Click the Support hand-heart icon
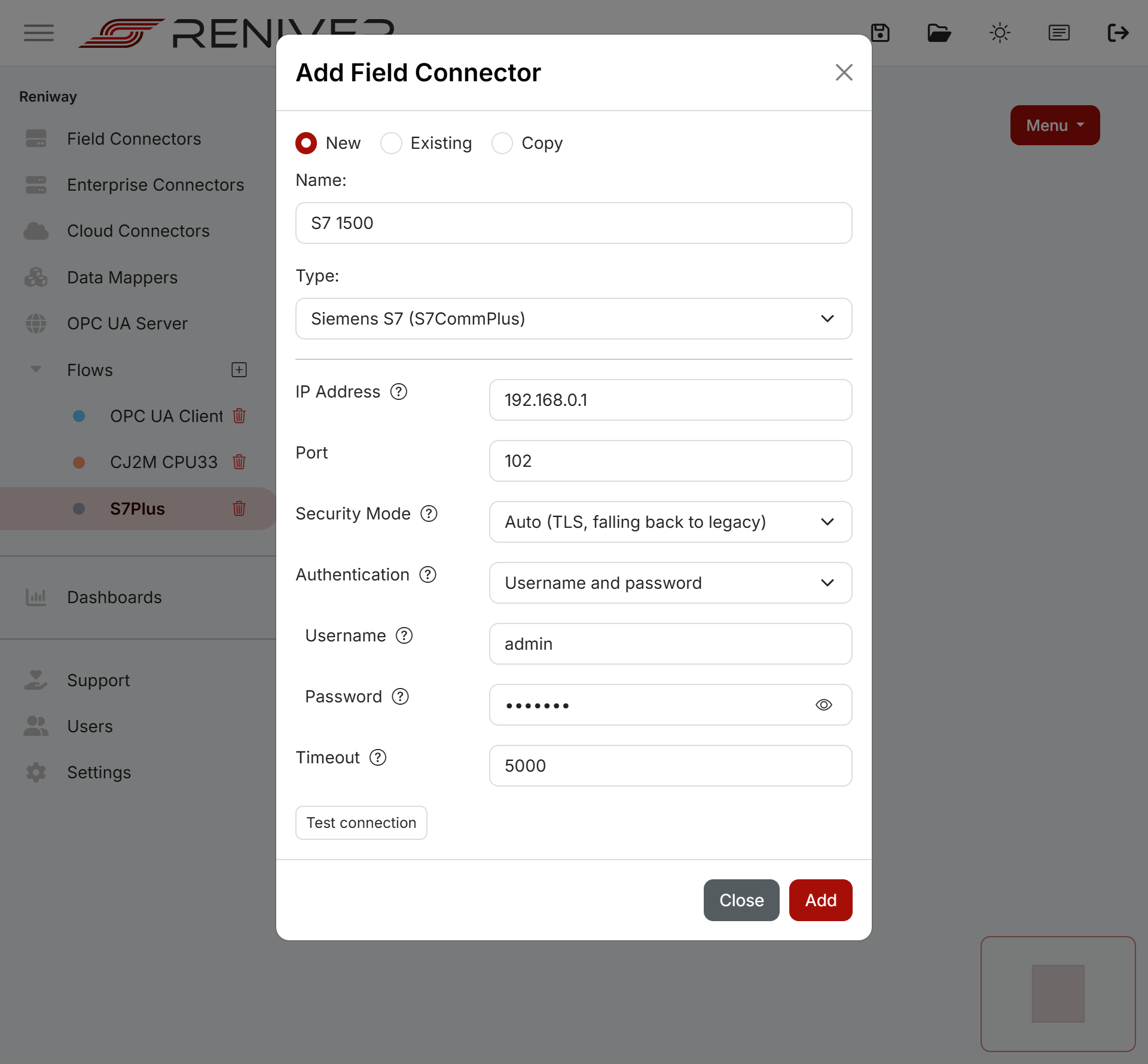 [36, 680]
